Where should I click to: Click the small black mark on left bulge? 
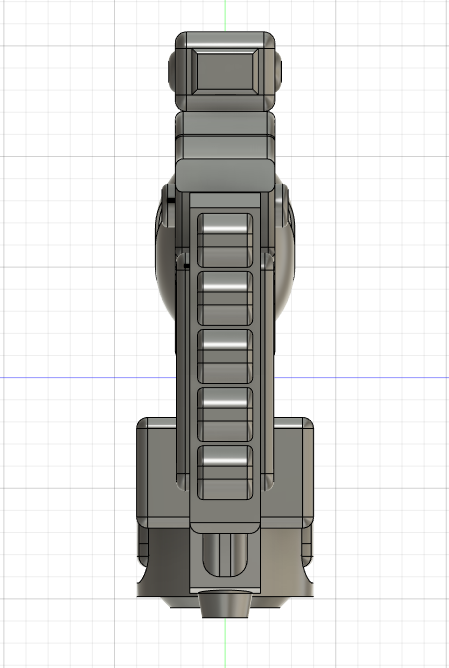pos(171,200)
